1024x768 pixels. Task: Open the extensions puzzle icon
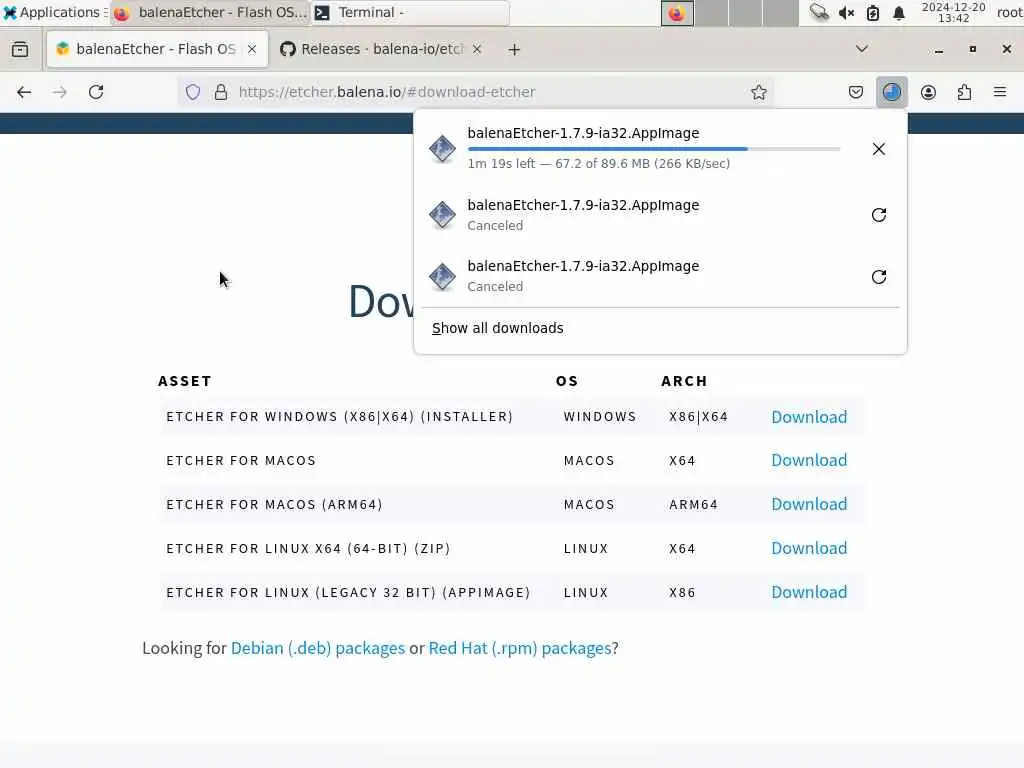pyautogui.click(x=964, y=92)
